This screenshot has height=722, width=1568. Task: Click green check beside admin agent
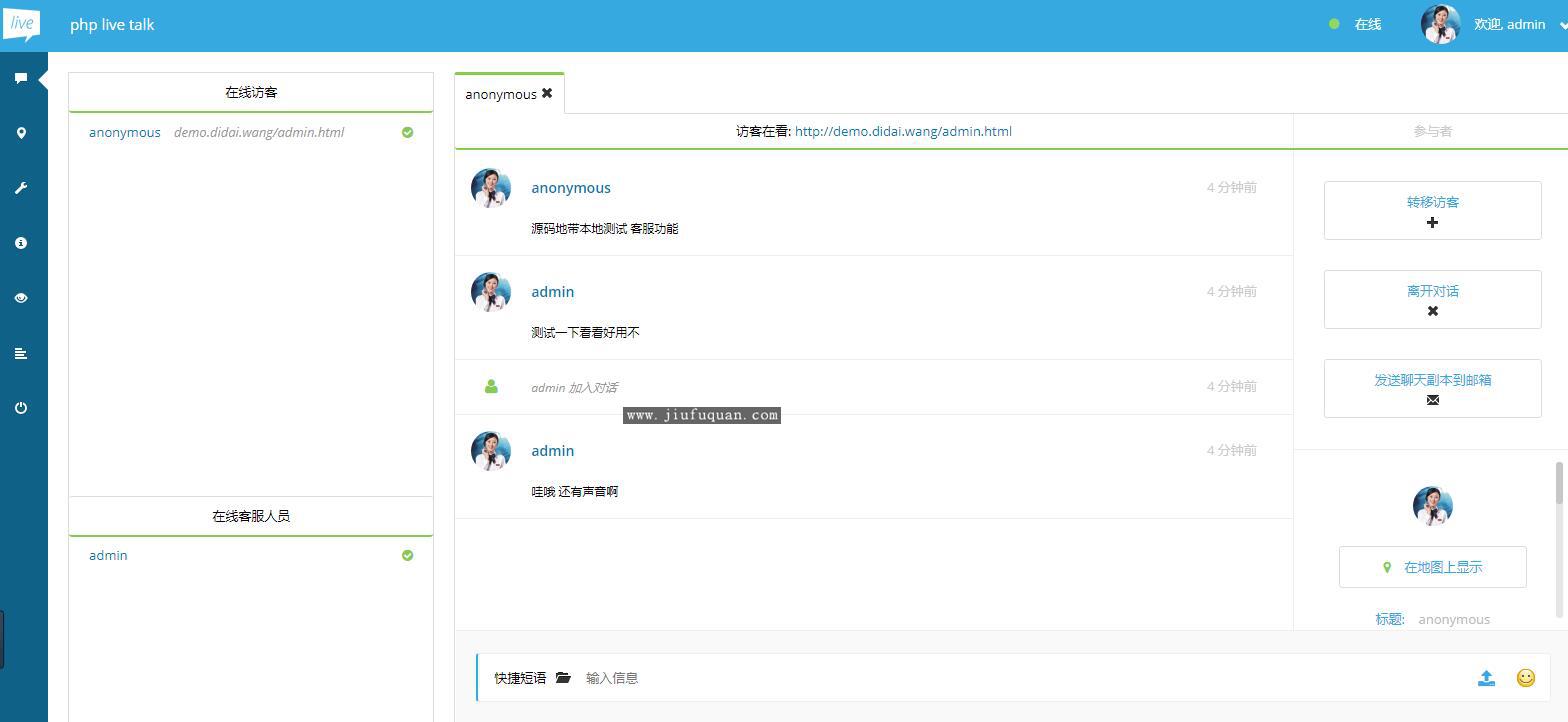point(407,555)
